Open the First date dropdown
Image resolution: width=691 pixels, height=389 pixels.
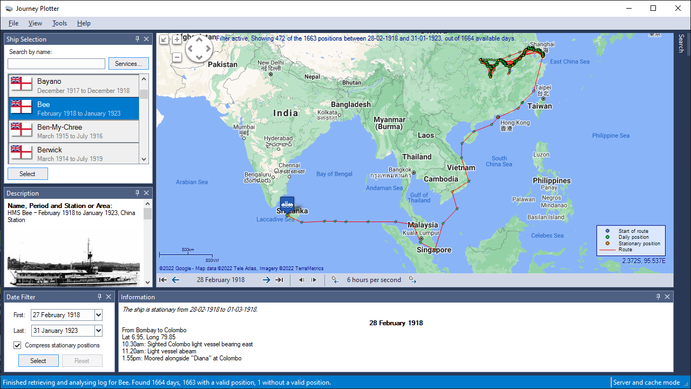(x=98, y=315)
